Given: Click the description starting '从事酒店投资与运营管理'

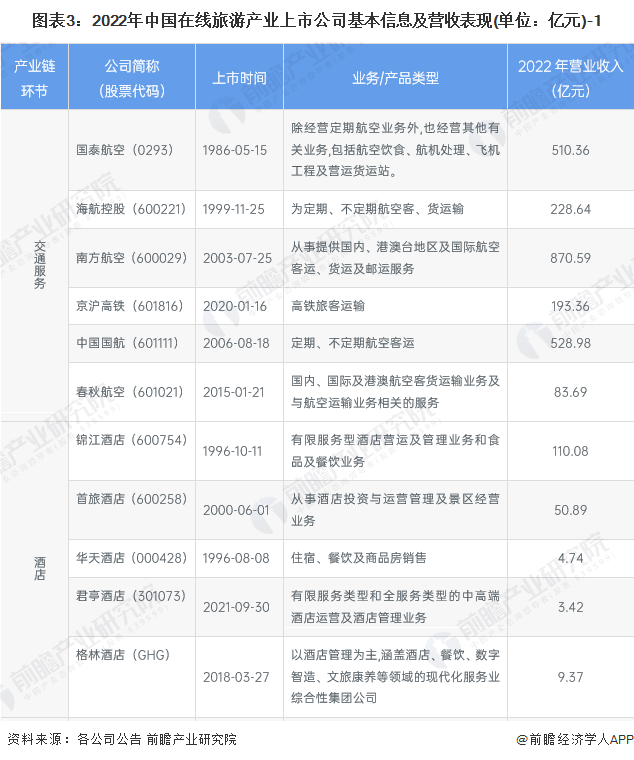Looking at the screenshot, I should coord(395,510).
